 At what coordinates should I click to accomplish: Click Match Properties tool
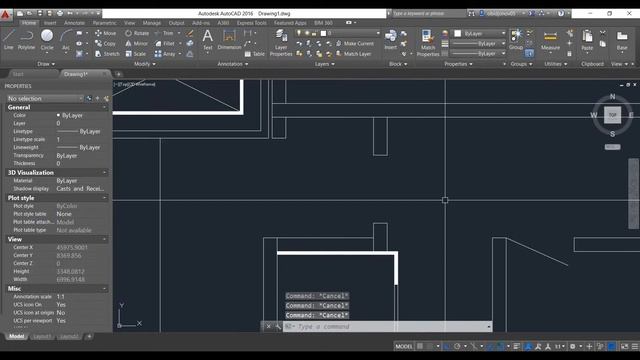[428, 42]
